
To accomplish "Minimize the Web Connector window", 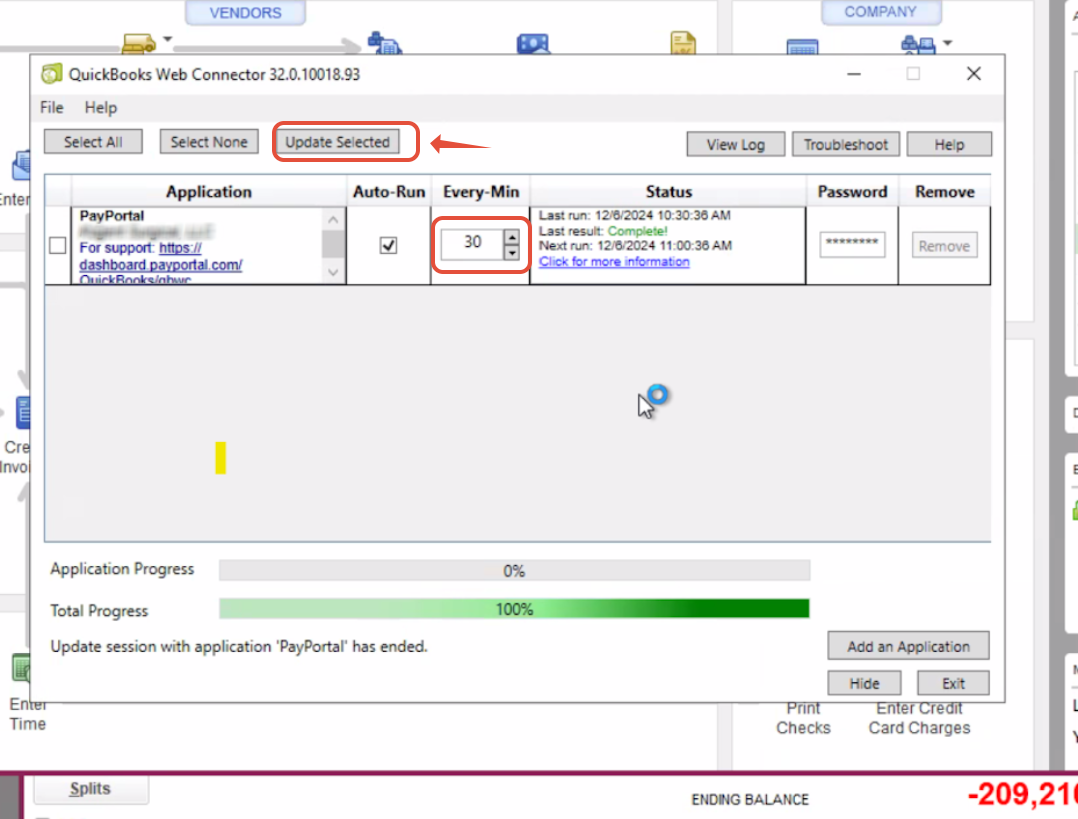I will tap(854, 74).
